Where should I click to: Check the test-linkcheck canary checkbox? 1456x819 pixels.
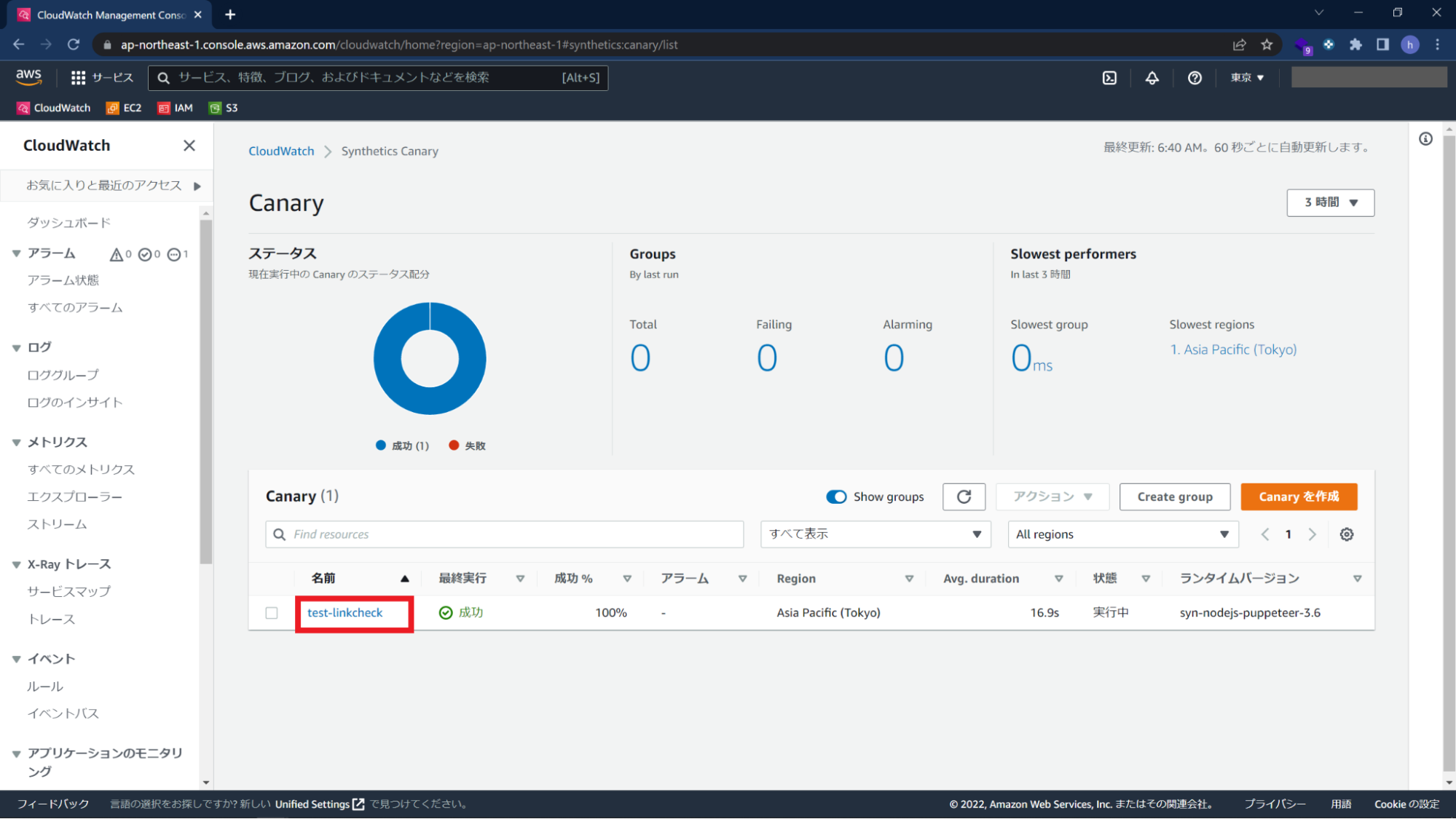(271, 612)
